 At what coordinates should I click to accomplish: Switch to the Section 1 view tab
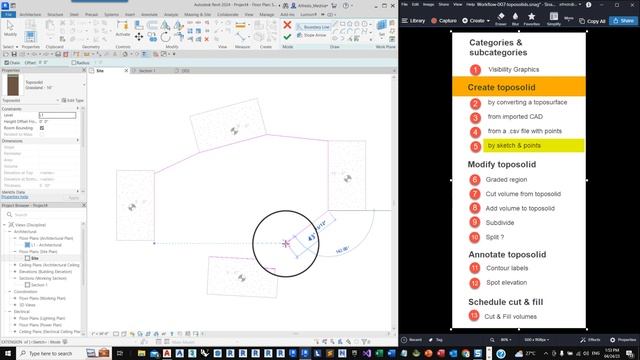147,71
